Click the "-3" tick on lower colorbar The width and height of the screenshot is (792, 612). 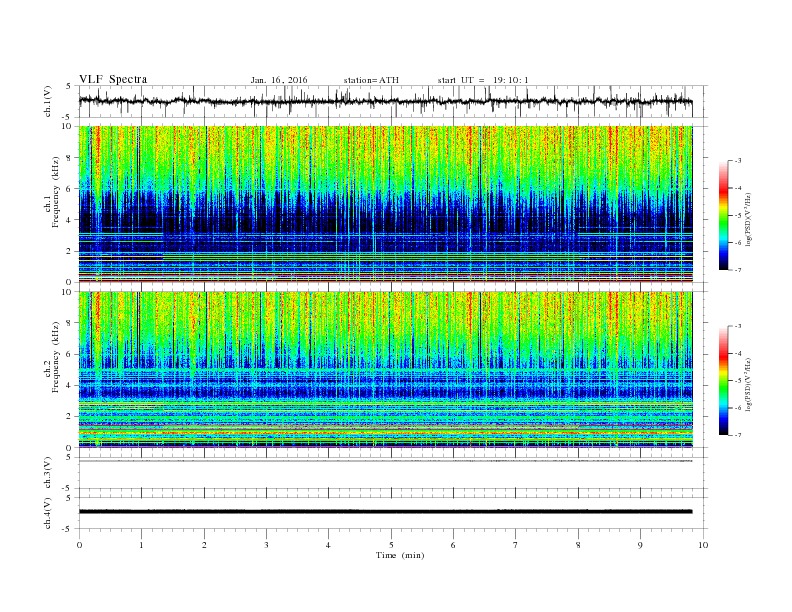point(737,326)
